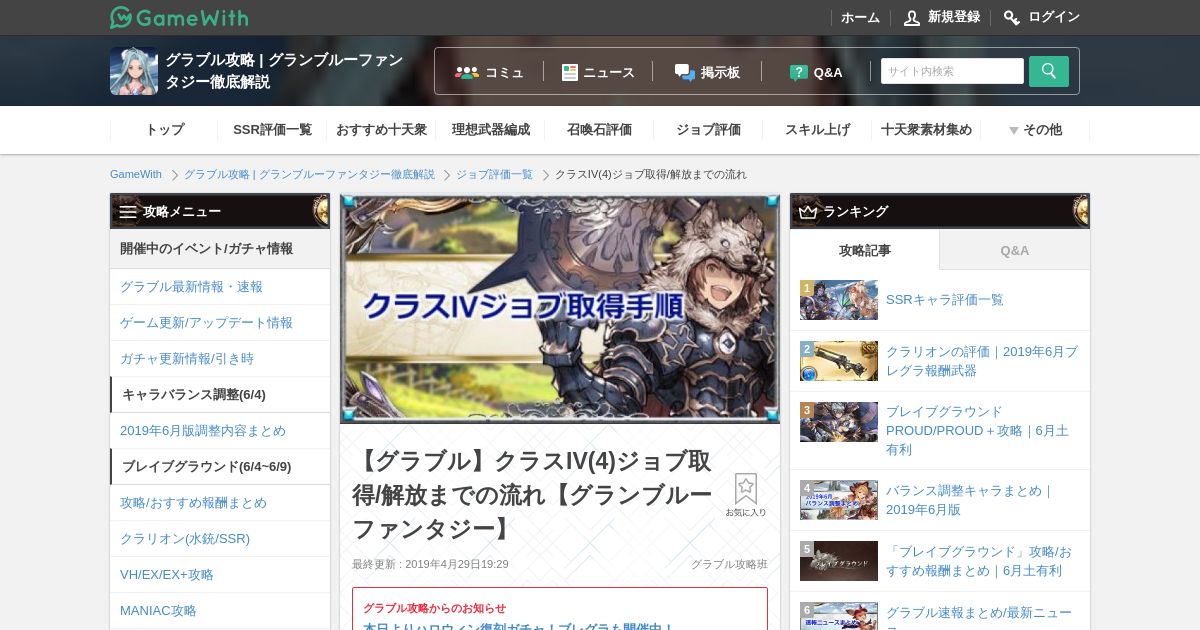
Task: Open 2019年6月版調整内容まとめ link
Action: pos(220,431)
